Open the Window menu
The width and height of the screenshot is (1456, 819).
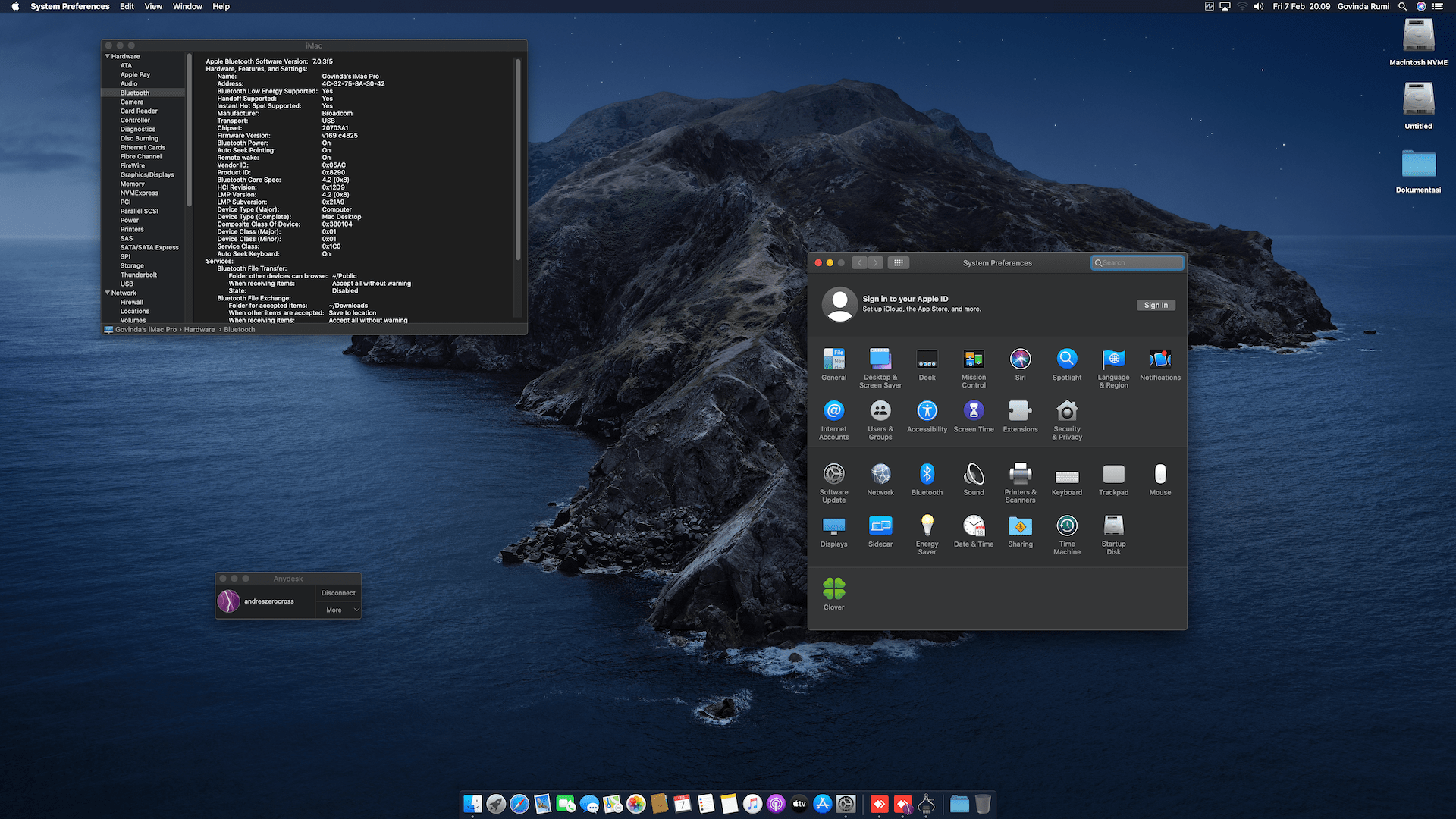tap(187, 6)
